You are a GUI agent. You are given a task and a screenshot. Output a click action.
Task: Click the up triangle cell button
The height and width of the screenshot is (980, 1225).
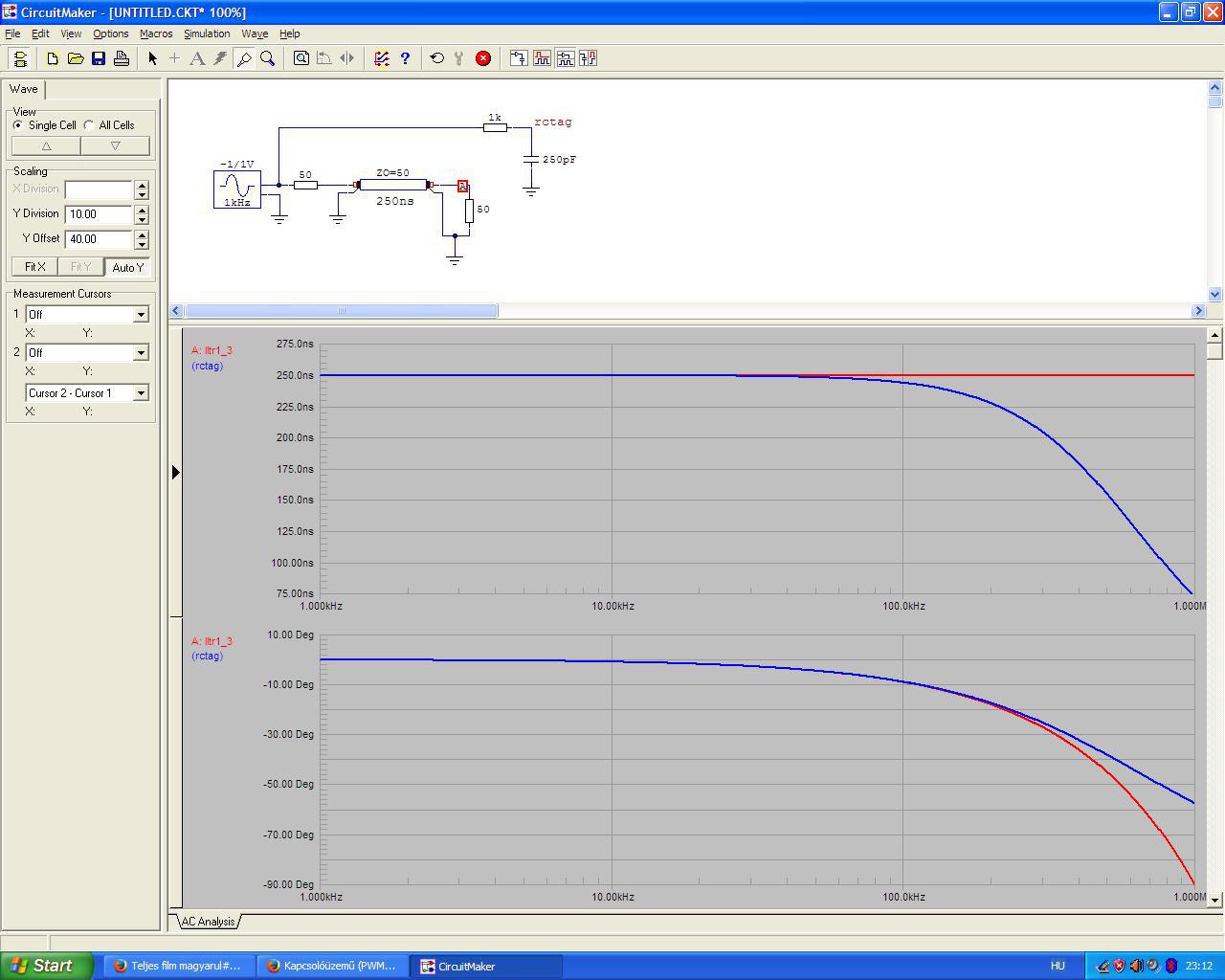coord(46,145)
